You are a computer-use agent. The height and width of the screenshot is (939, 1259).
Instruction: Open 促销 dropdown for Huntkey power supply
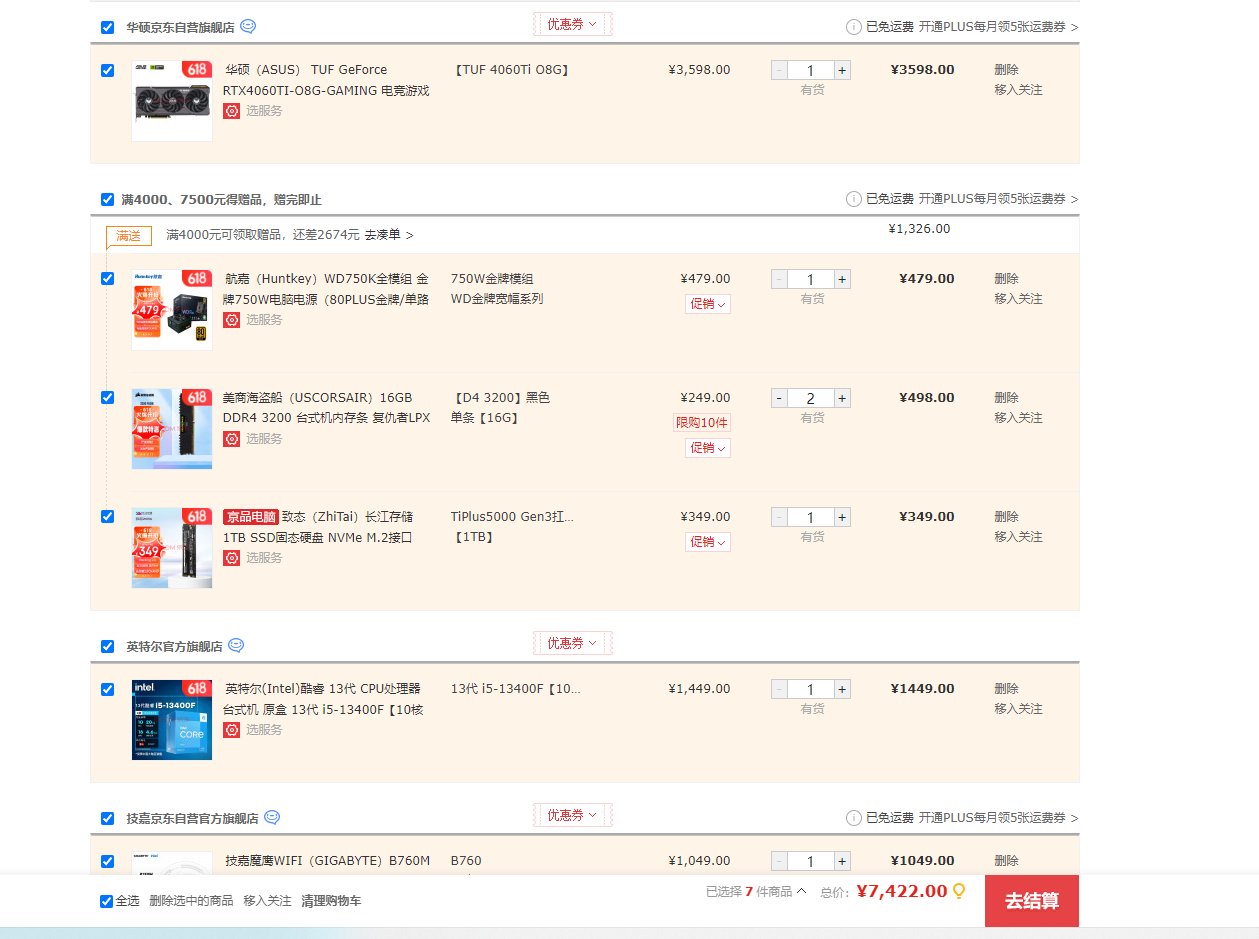[708, 304]
